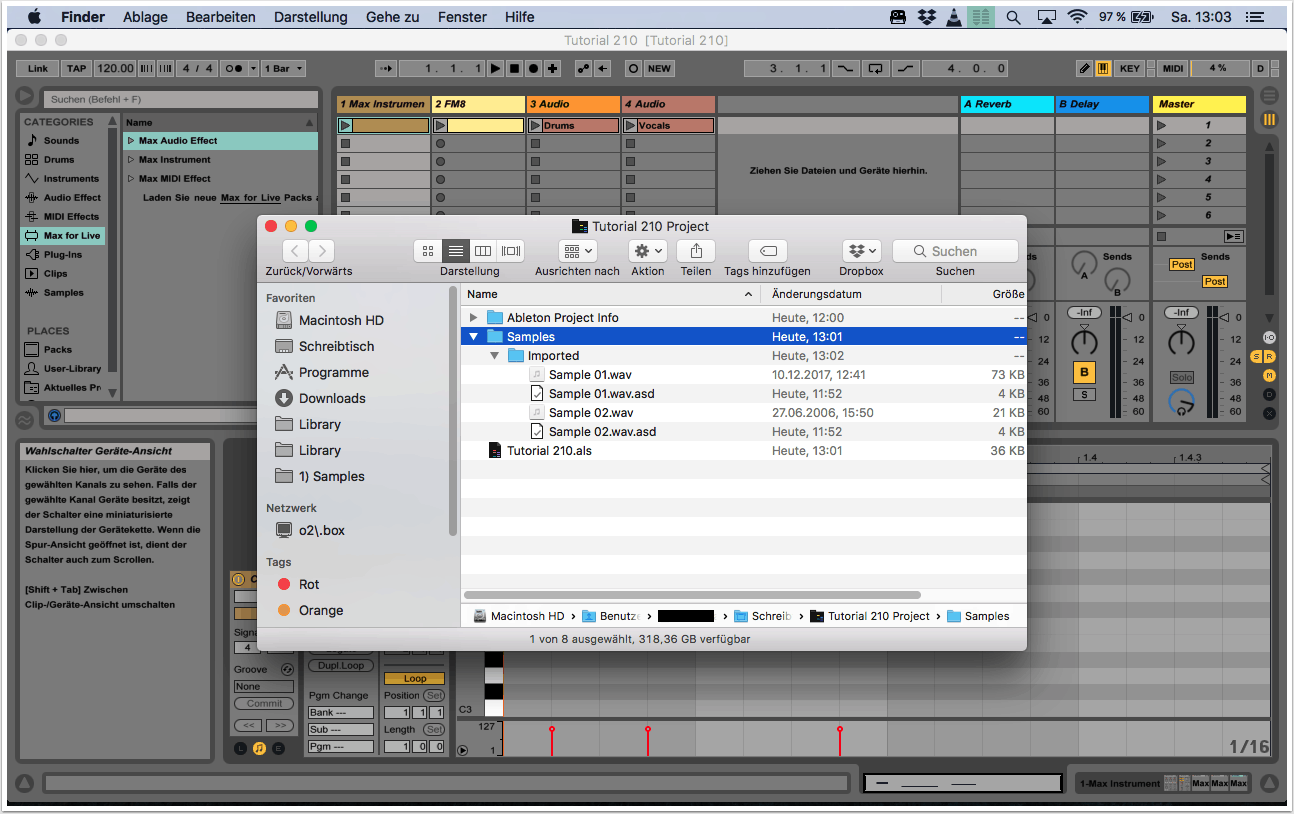Image resolution: width=1294 pixels, height=814 pixels.
Task: Collapse the Imported folder
Action: [x=494, y=356]
